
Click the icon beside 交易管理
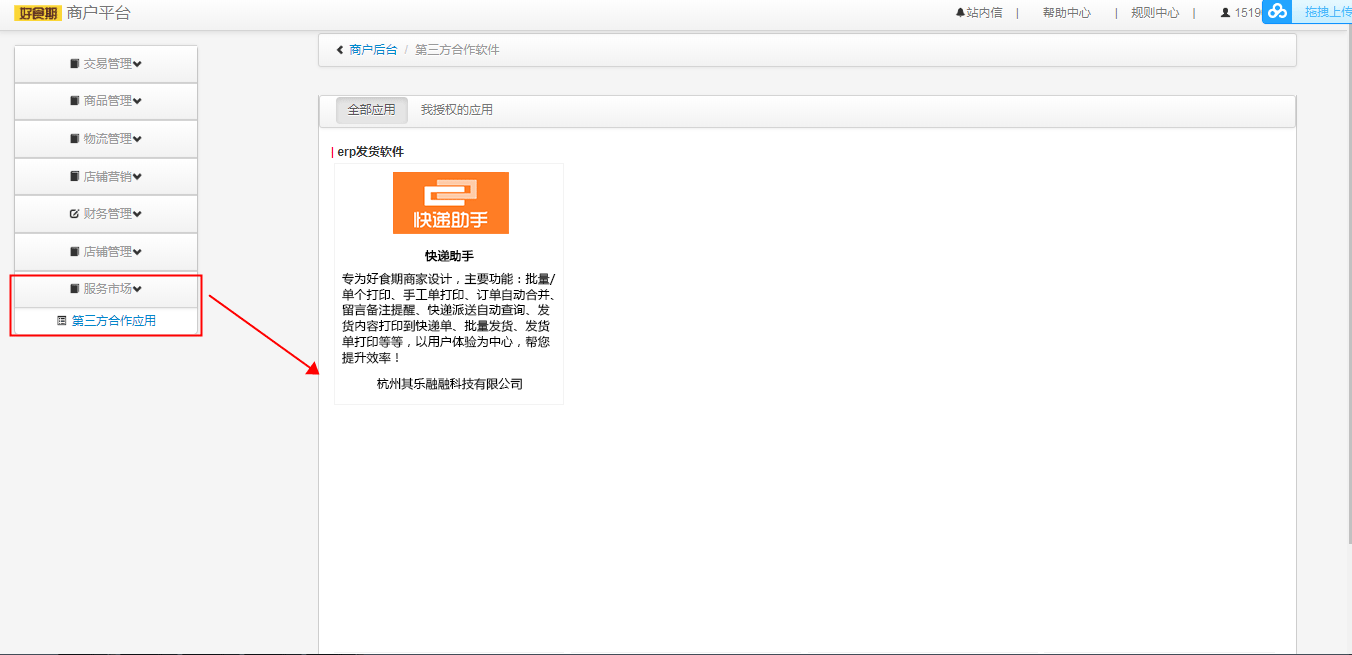75,64
